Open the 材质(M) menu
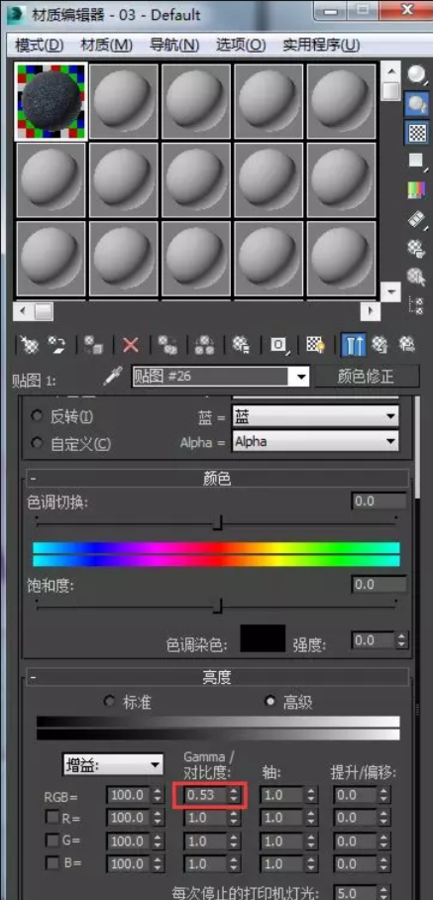The height and width of the screenshot is (900, 433). 107,45
